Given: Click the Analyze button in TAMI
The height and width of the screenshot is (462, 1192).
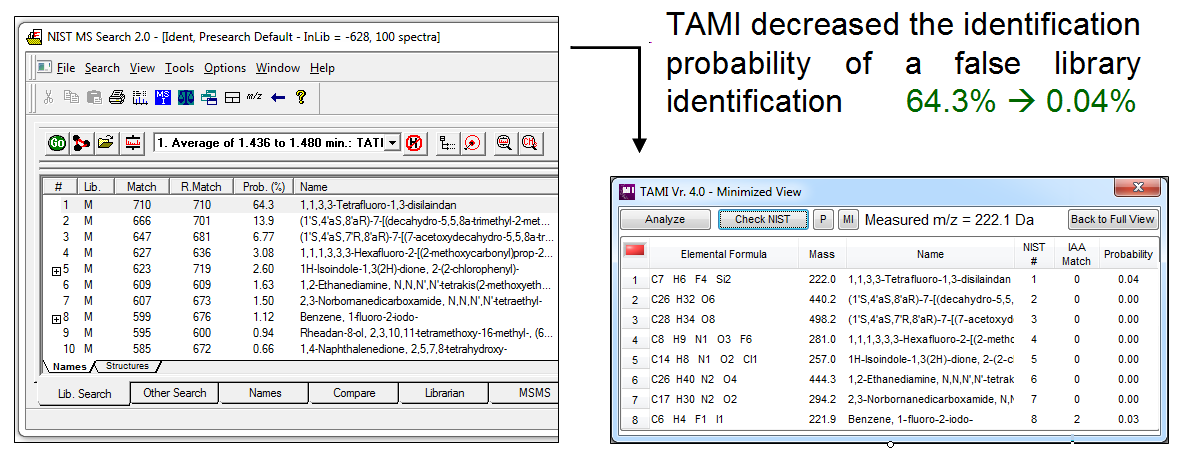Looking at the screenshot, I should pyautogui.click(x=665, y=220).
